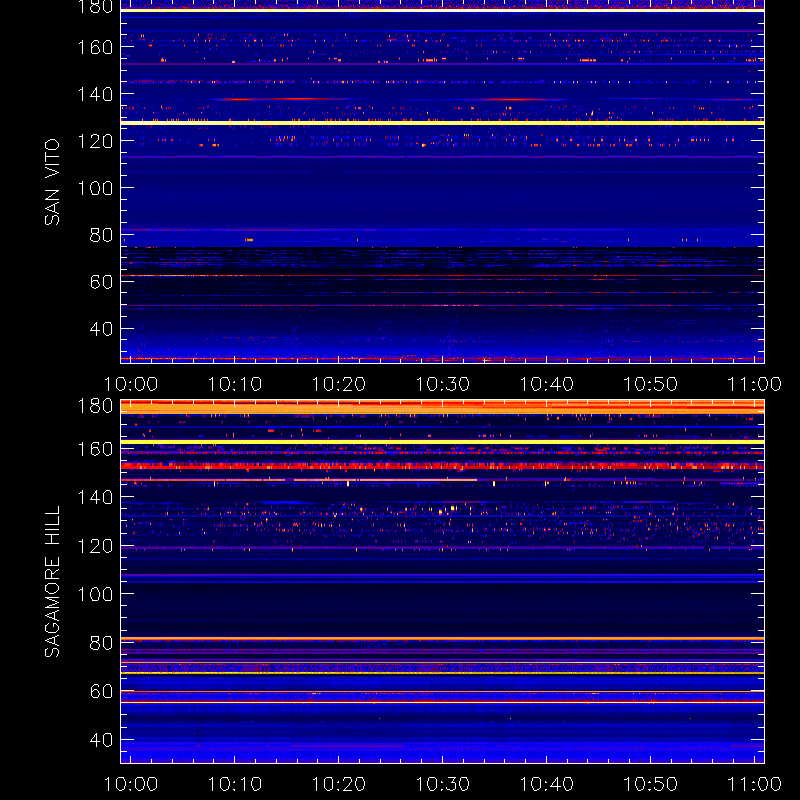Viewport: 800px width, 800px height.
Task: Click 11:00 time label under Sagamore Hill plot
Action: tap(755, 784)
